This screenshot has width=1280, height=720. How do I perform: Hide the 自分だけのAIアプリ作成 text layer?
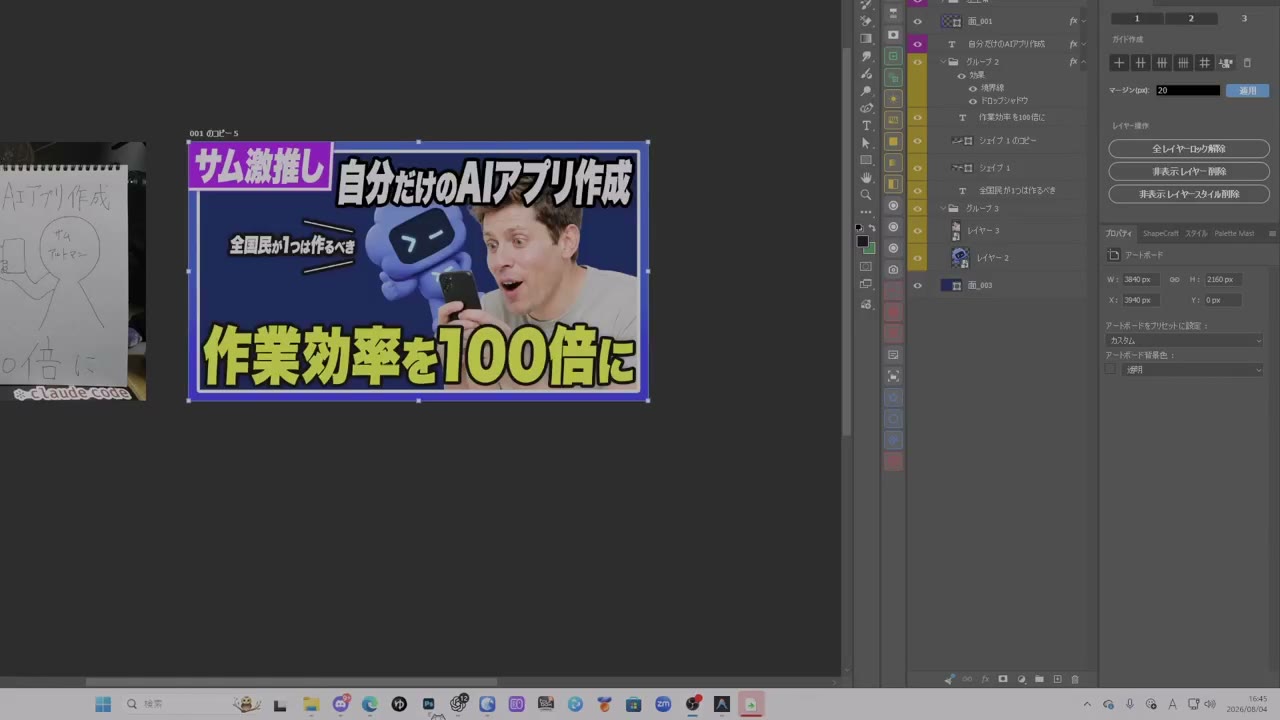pyautogui.click(x=917, y=44)
